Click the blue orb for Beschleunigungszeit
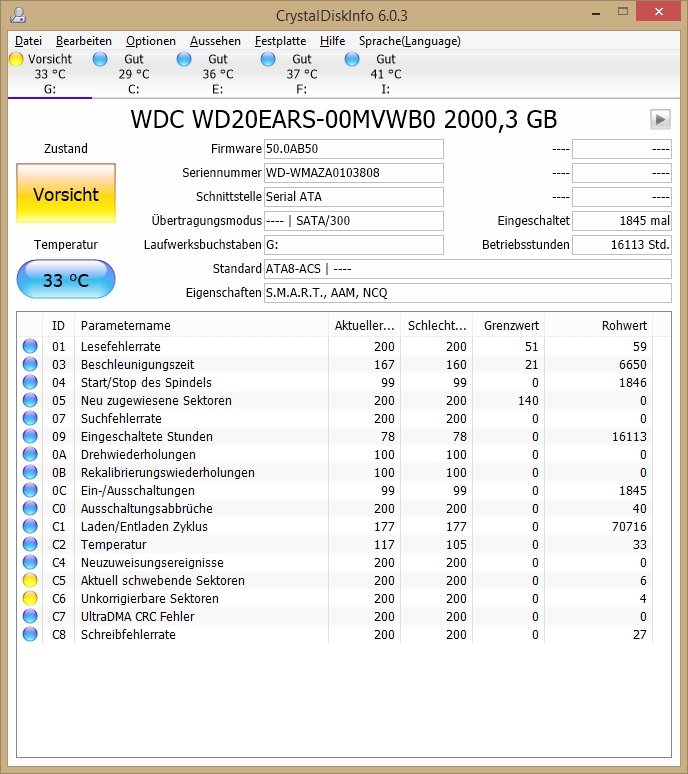Screen dimensions: 688x774 [x=30, y=364]
